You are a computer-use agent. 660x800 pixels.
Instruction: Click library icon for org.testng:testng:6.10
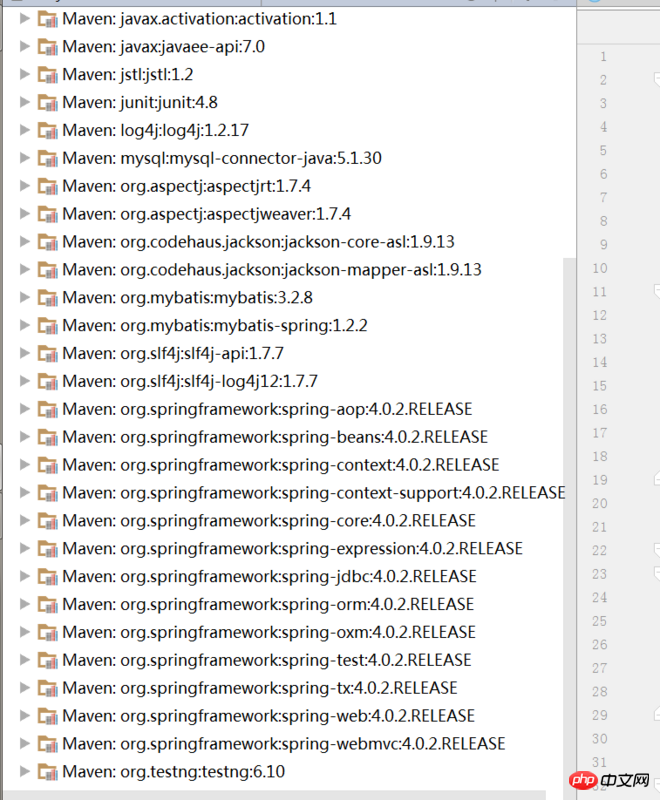pos(47,772)
